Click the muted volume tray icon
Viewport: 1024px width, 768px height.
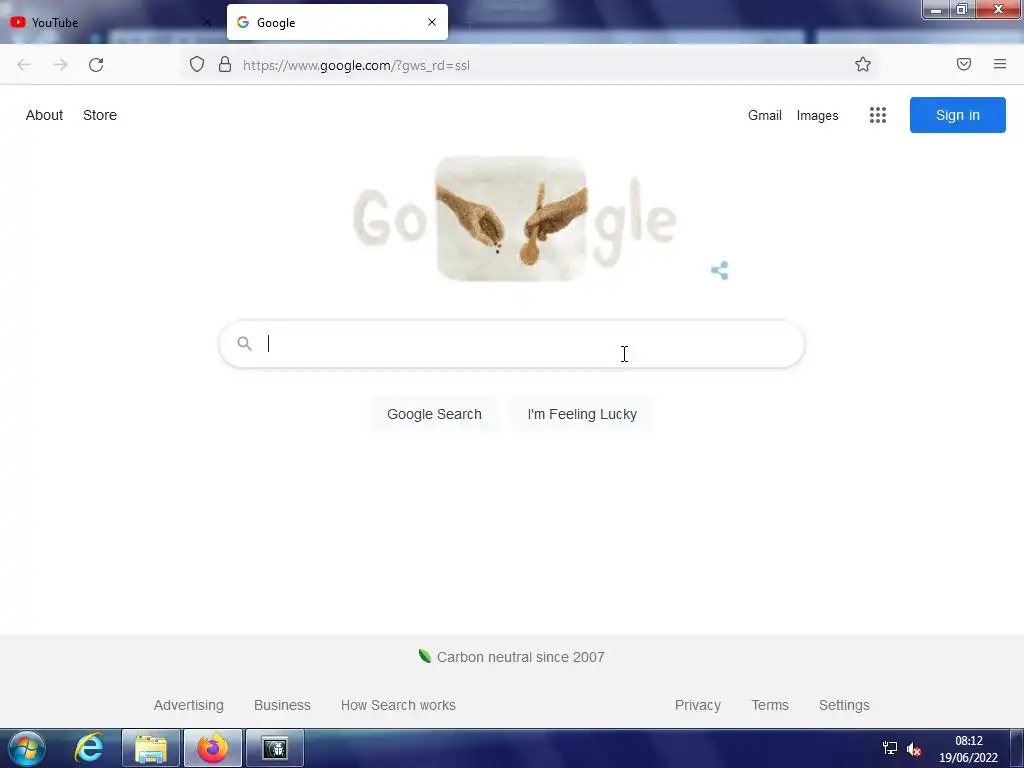tap(914, 749)
